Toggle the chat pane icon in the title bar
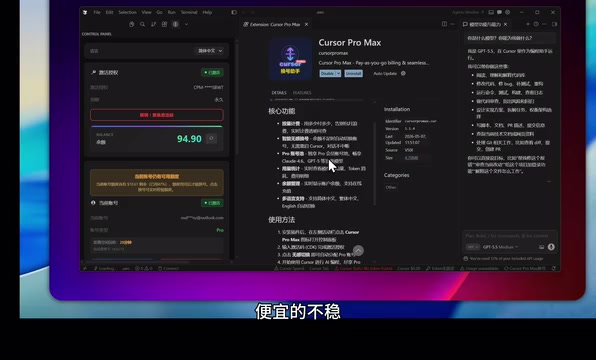Viewport: 596px width, 360px height. click(x=499, y=12)
